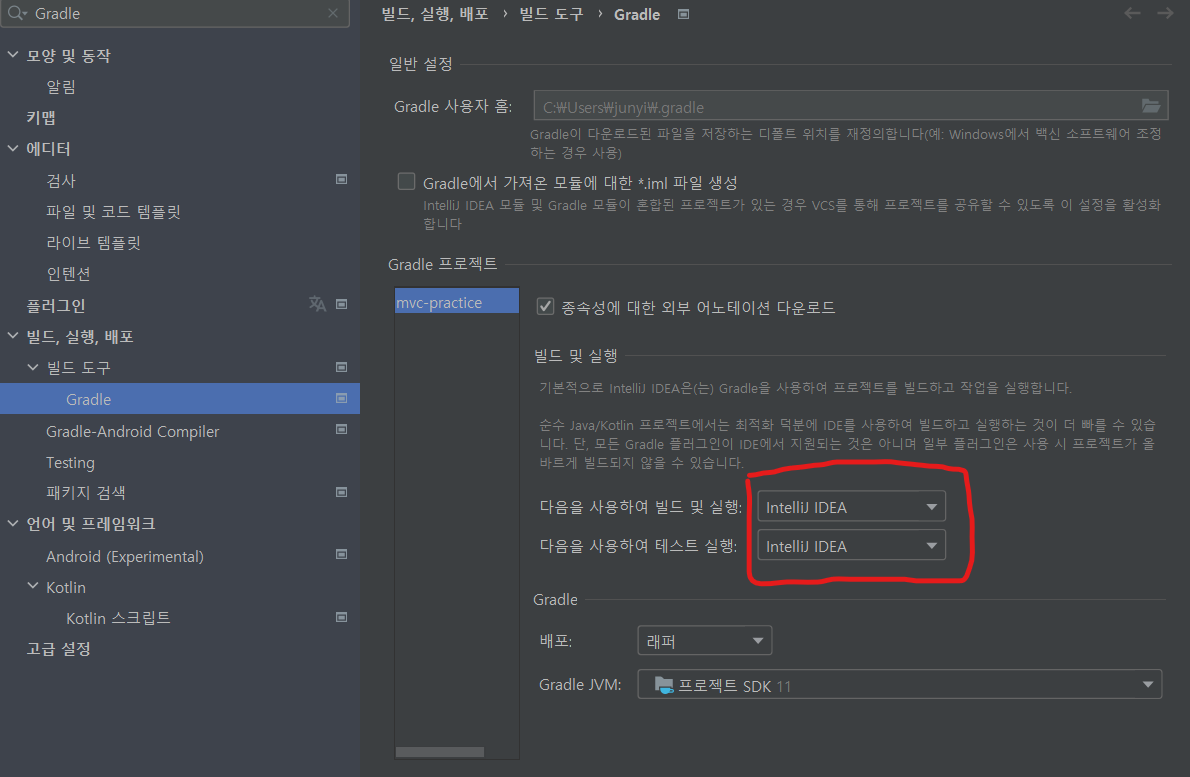Image resolution: width=1190 pixels, height=777 pixels.
Task: Click the project-level icon beside Kotlin 스크립트
Action: tap(342, 617)
